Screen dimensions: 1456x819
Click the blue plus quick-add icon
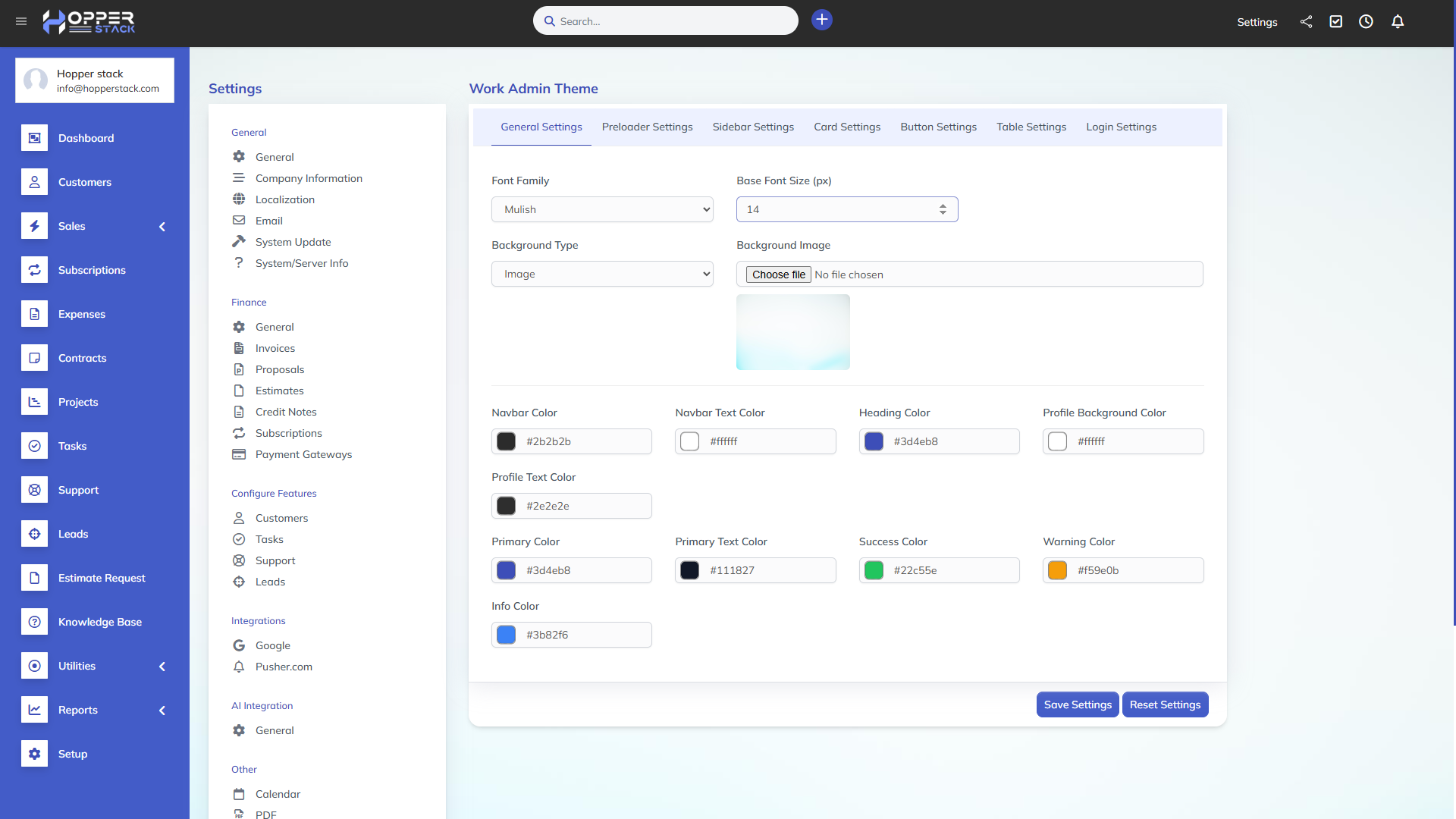(x=821, y=20)
